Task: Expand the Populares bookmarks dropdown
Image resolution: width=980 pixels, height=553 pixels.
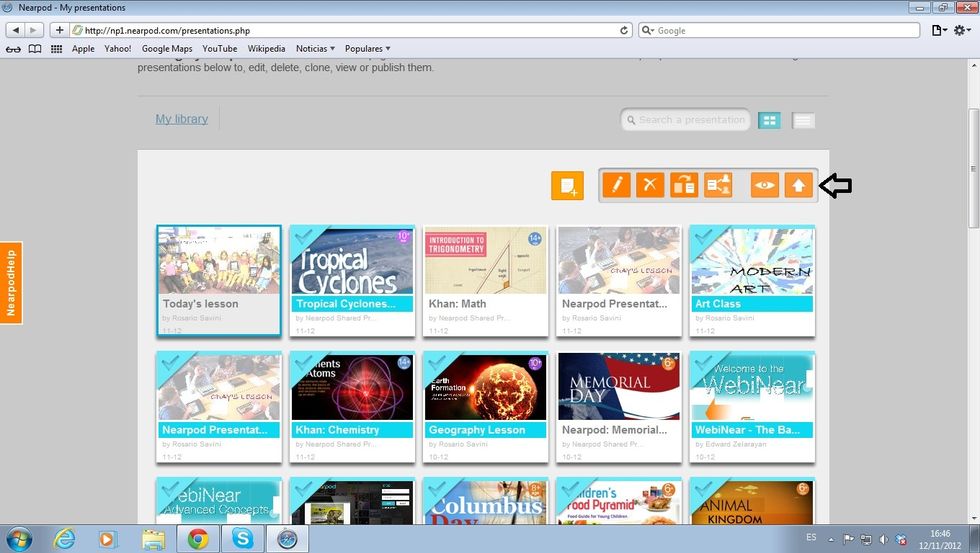Action: click(x=368, y=49)
